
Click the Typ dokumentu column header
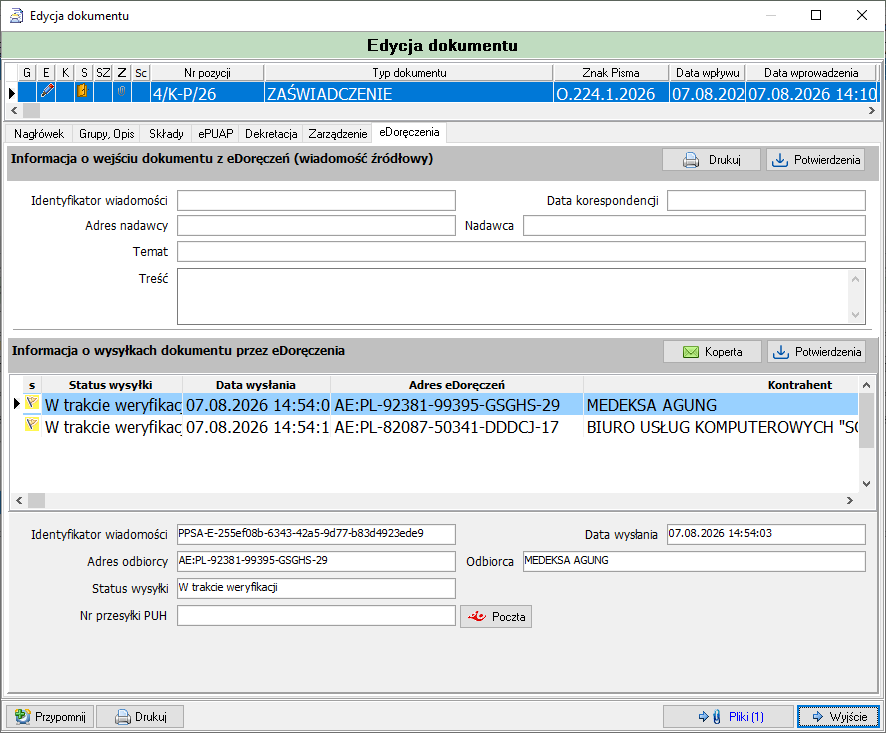tap(409, 73)
